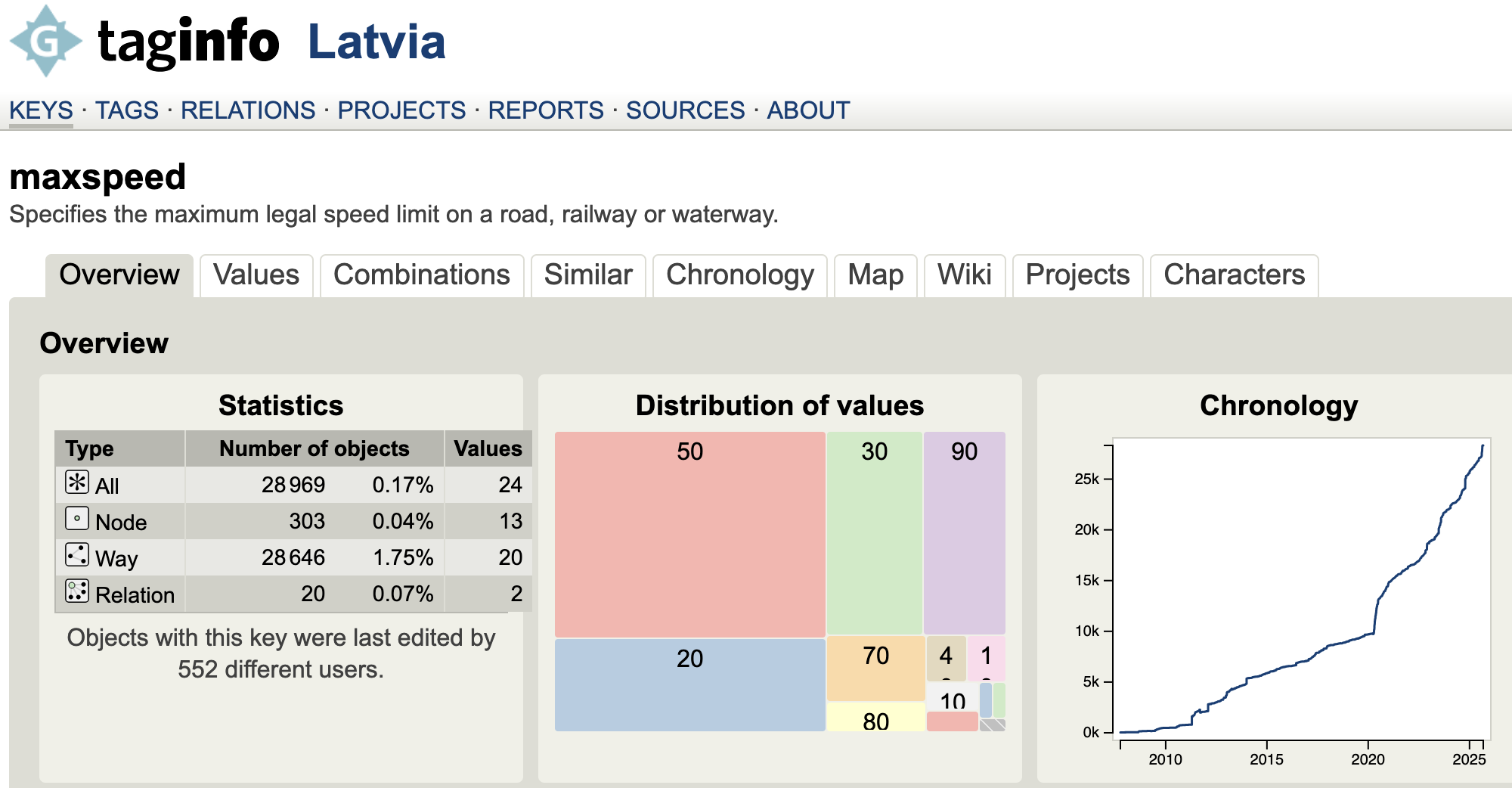
Task: Click the orange 70 value block
Action: [875, 669]
